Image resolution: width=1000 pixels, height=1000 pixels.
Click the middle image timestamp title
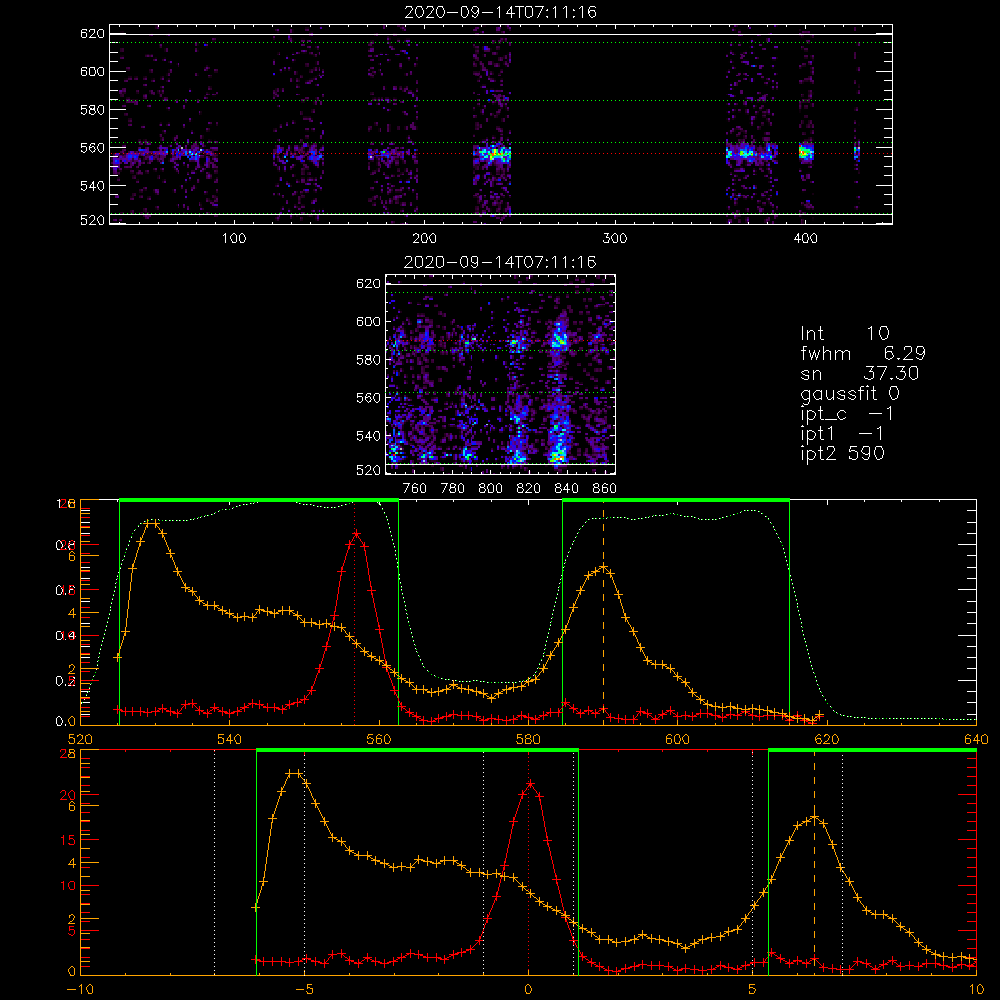coord(500,262)
